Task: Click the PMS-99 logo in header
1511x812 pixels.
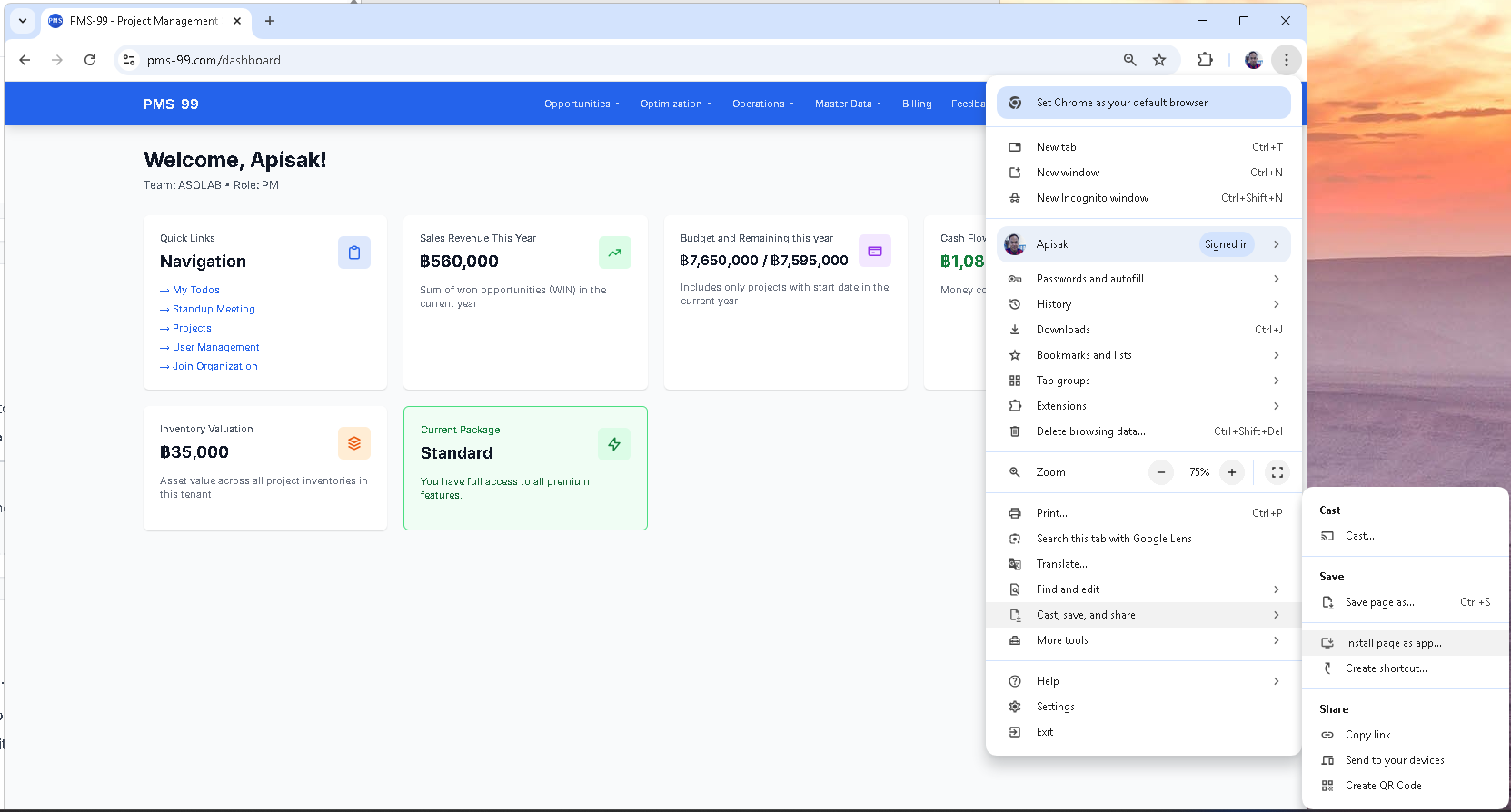Action: 171,104
